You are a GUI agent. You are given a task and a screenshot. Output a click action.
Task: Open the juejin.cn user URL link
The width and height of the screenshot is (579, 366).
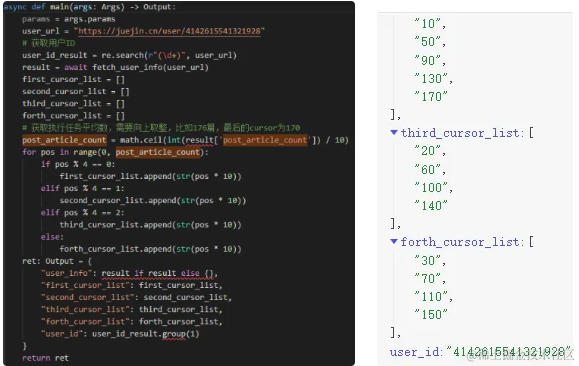pyautogui.click(x=169, y=31)
